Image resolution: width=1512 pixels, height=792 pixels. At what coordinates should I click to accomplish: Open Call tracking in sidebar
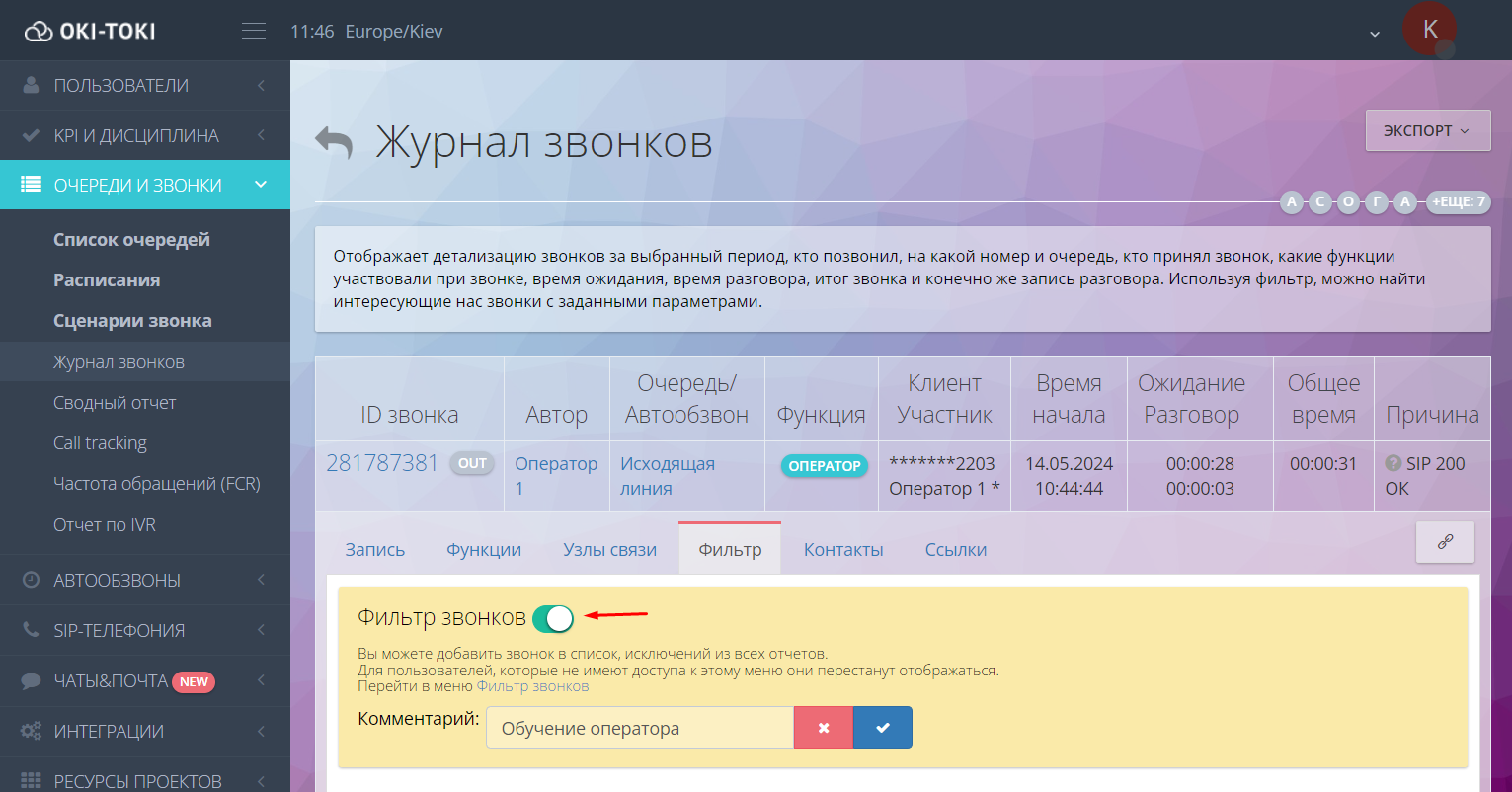point(100,443)
